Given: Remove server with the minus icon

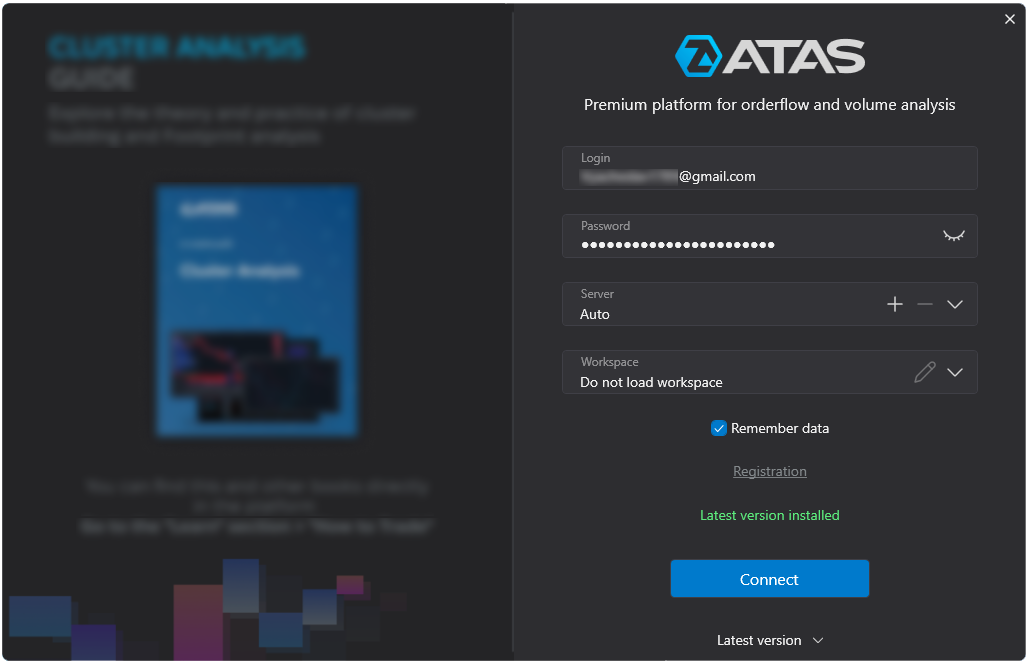Looking at the screenshot, I should (x=925, y=304).
